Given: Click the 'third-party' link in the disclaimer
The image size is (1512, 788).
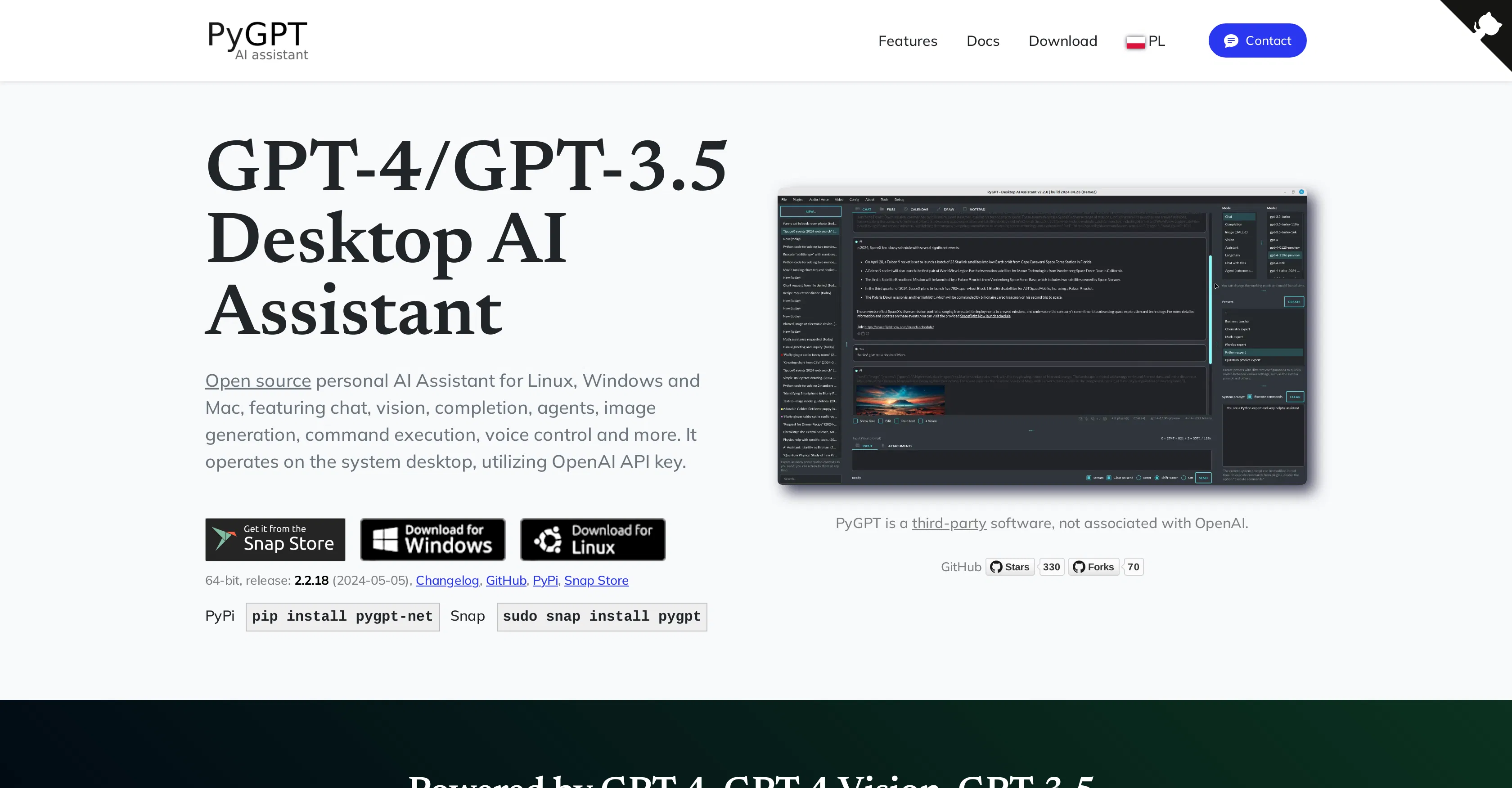Looking at the screenshot, I should (949, 523).
